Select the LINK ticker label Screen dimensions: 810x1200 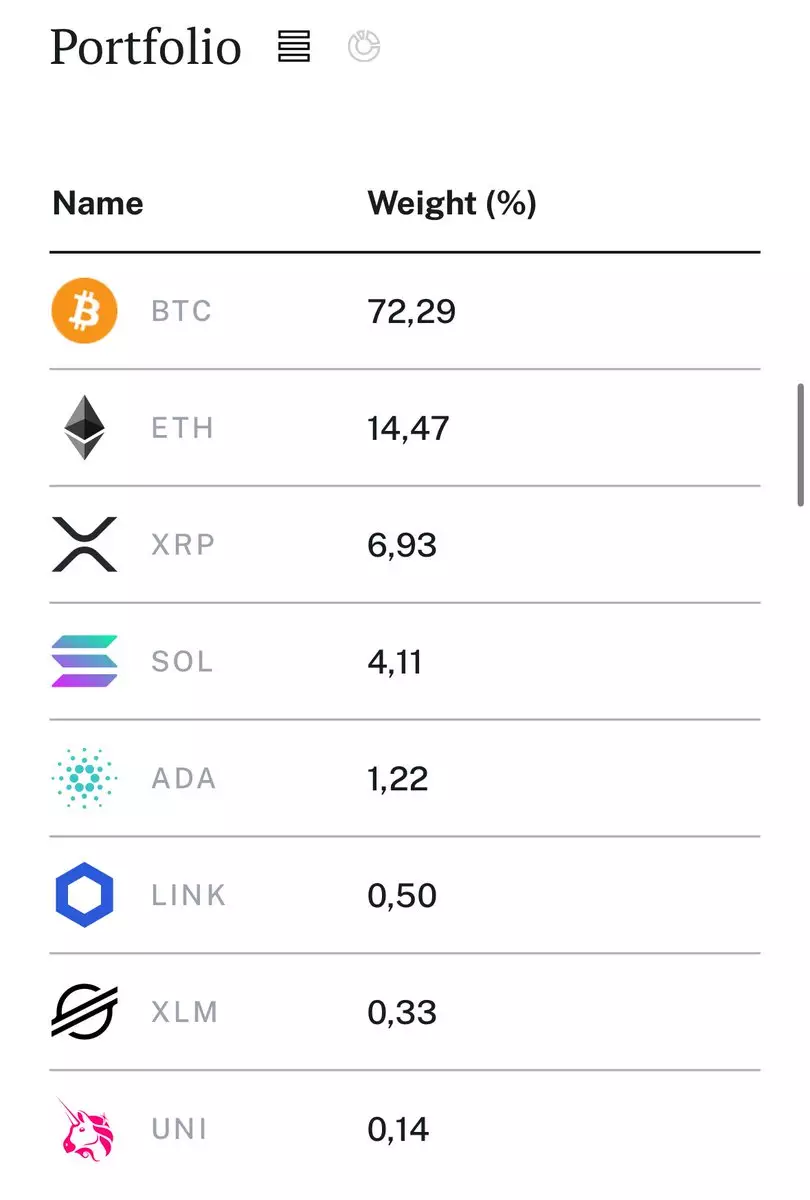point(189,895)
